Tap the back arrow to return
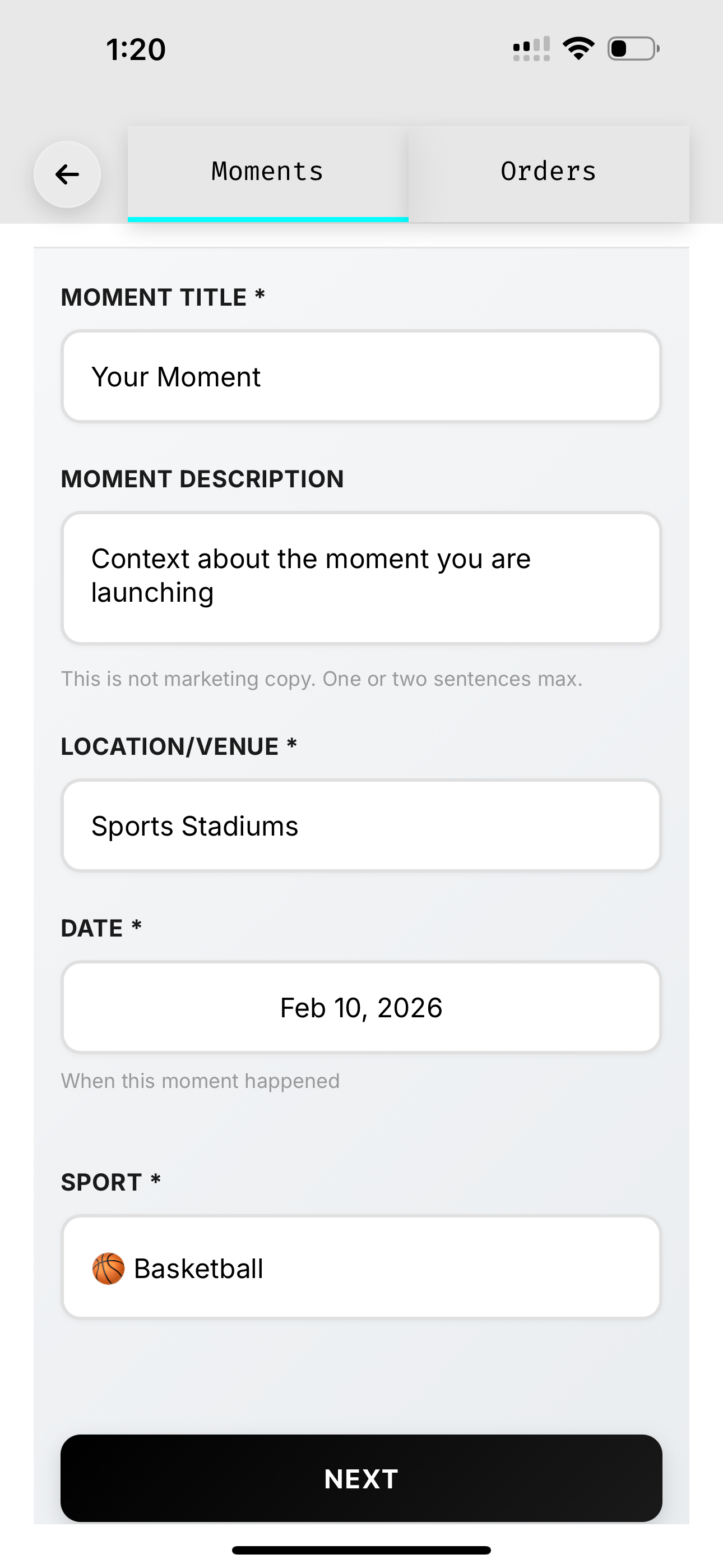Image resolution: width=723 pixels, height=1568 pixels. tap(67, 175)
